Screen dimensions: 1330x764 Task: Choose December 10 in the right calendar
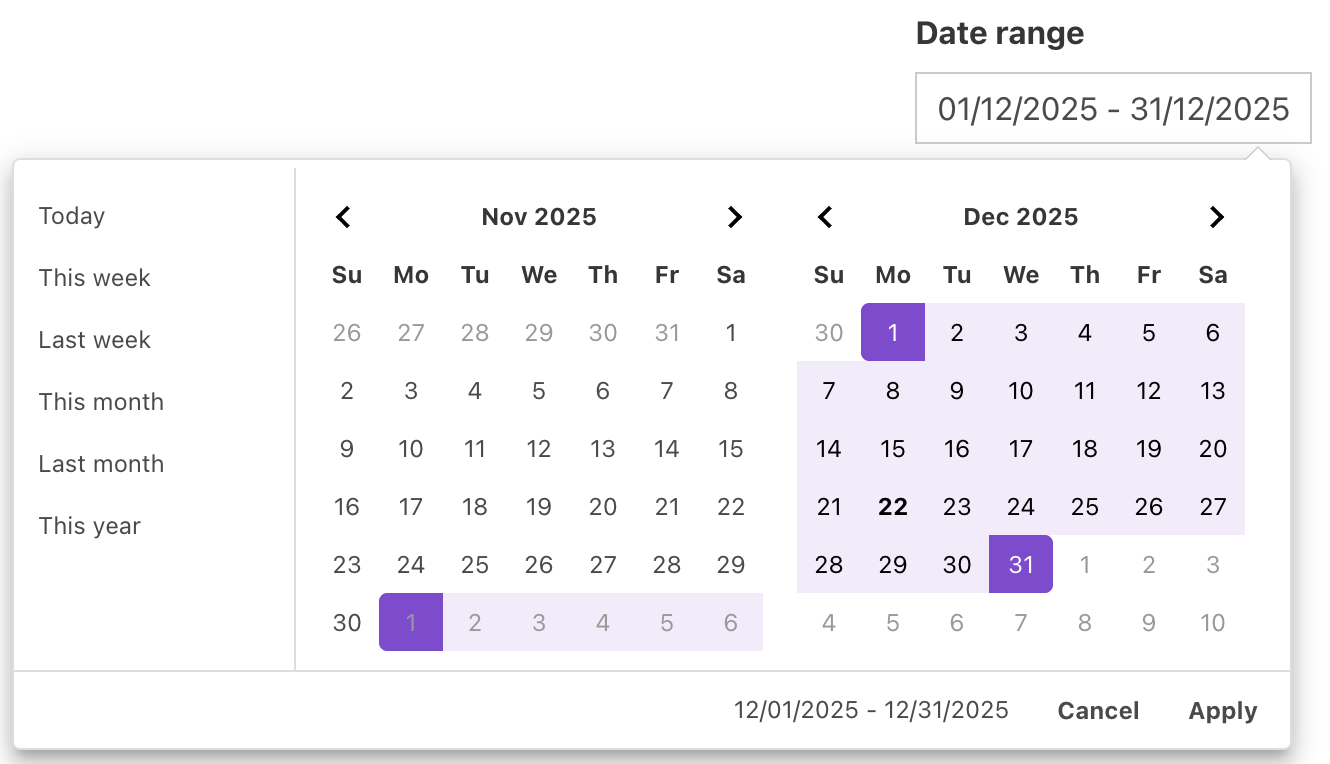click(1021, 391)
